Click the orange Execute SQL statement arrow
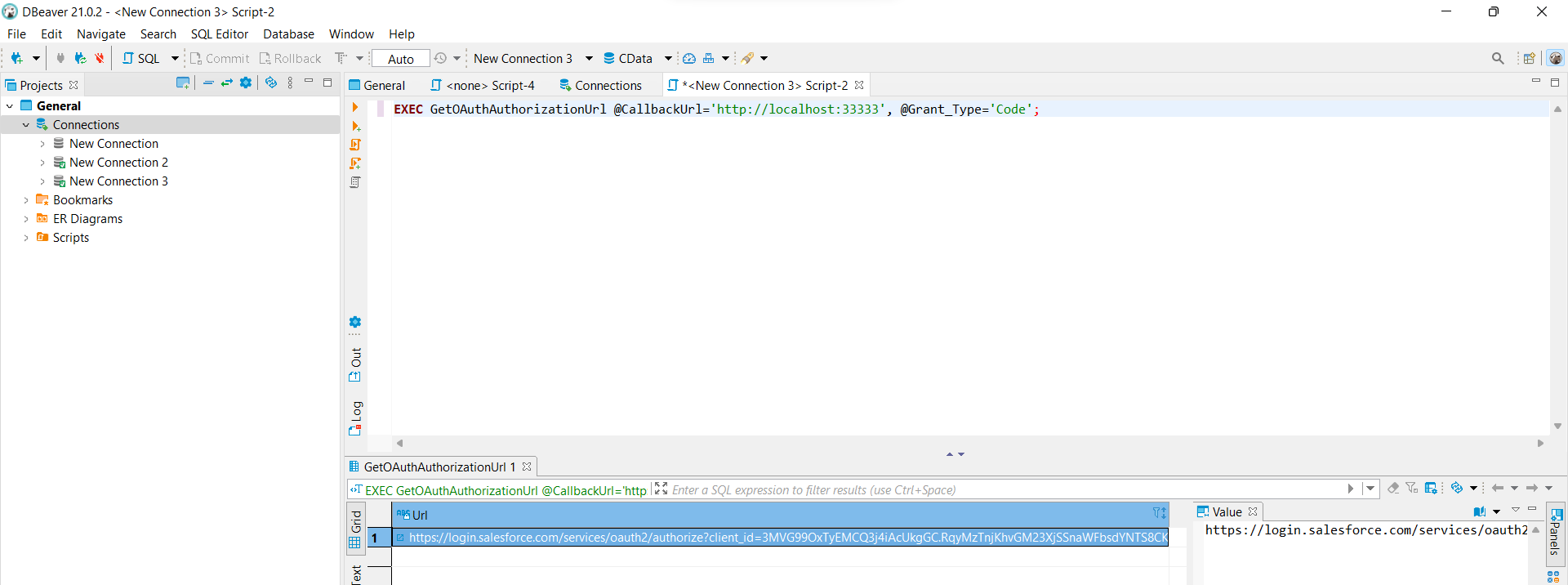Viewport: 1568px width, 585px height. click(355, 107)
